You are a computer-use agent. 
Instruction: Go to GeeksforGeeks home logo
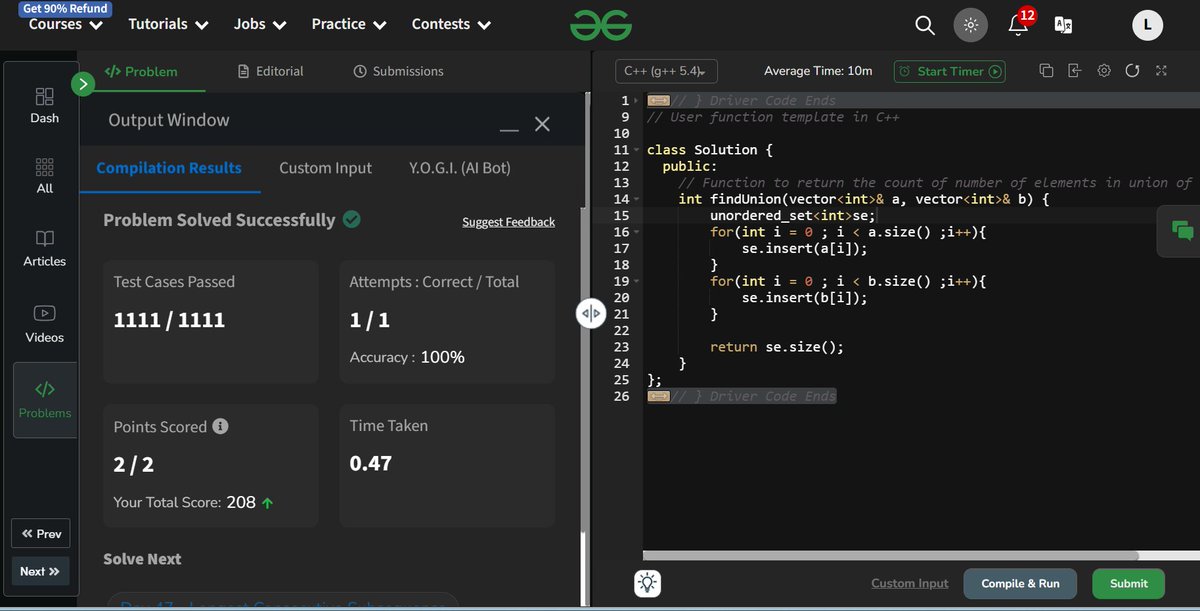(601, 25)
